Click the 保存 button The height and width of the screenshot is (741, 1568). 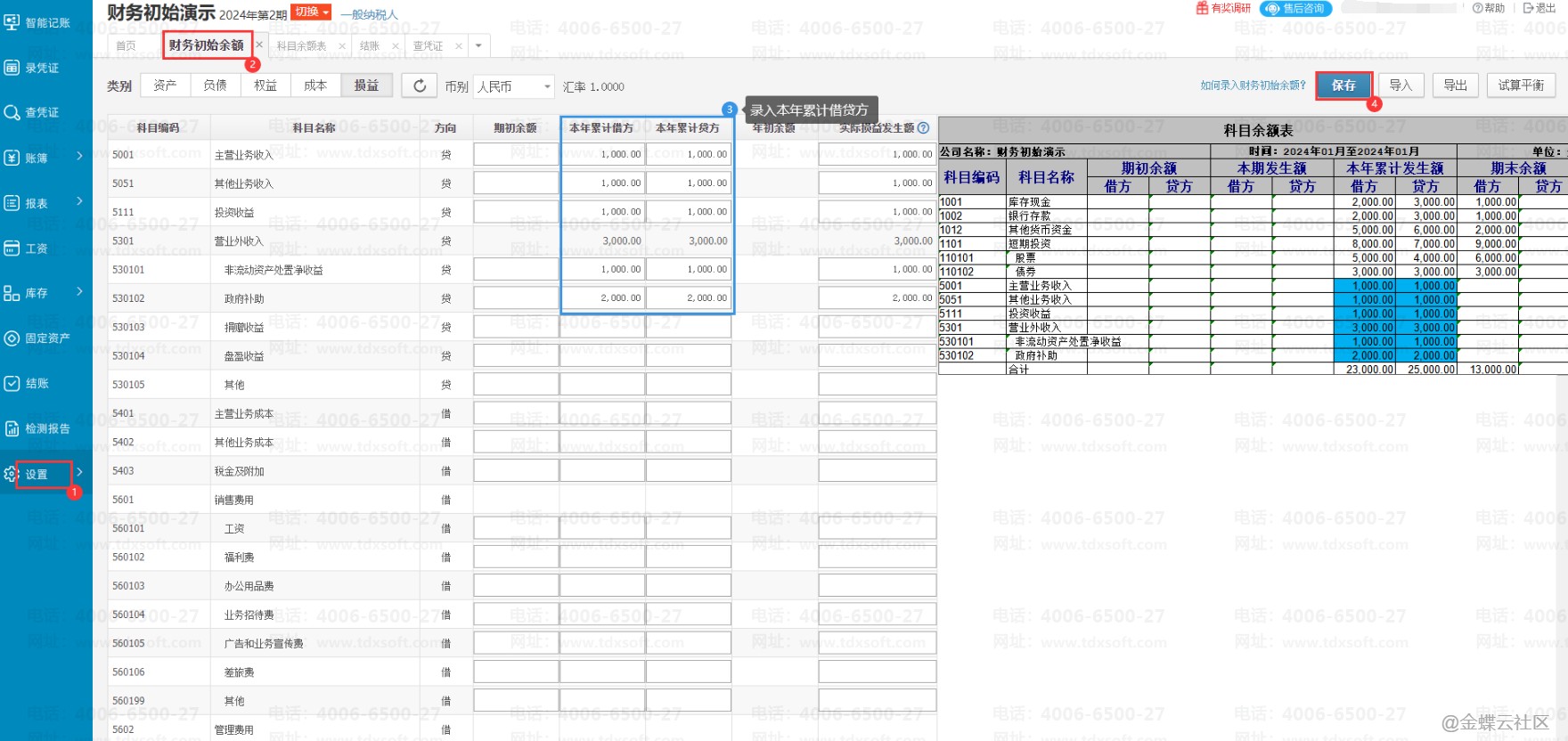1343,85
